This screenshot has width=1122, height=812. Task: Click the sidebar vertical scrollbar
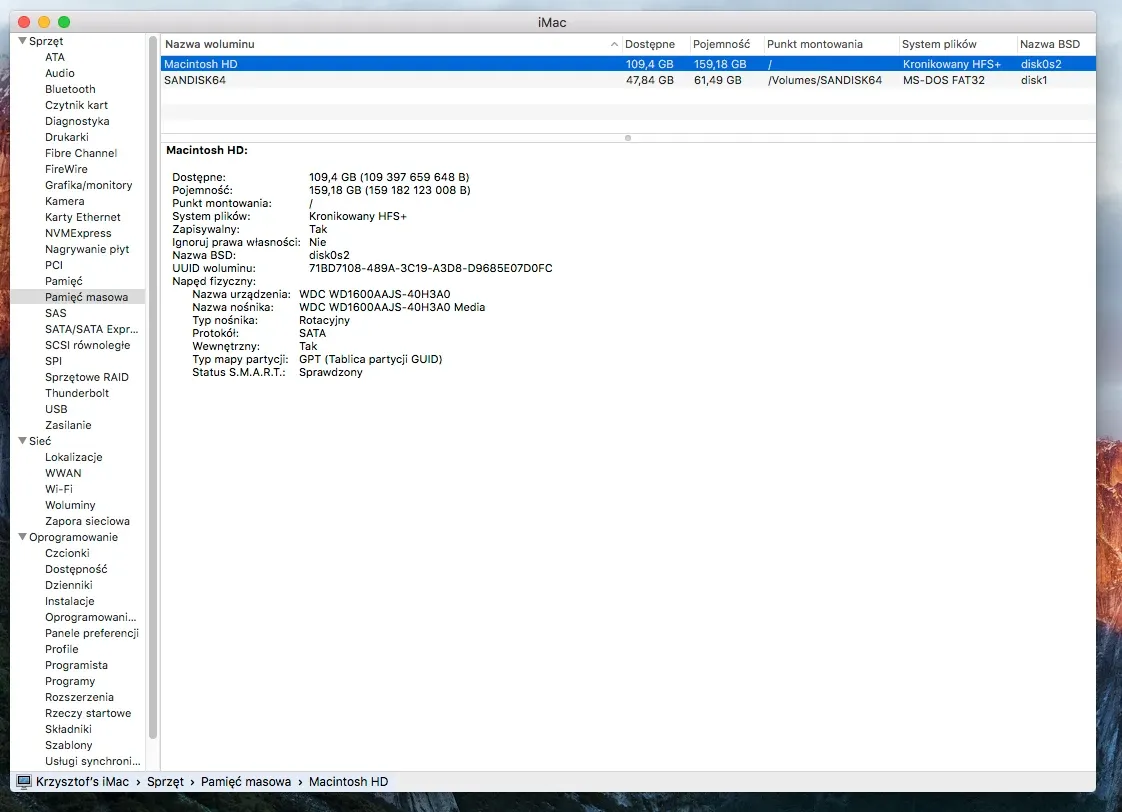point(152,387)
